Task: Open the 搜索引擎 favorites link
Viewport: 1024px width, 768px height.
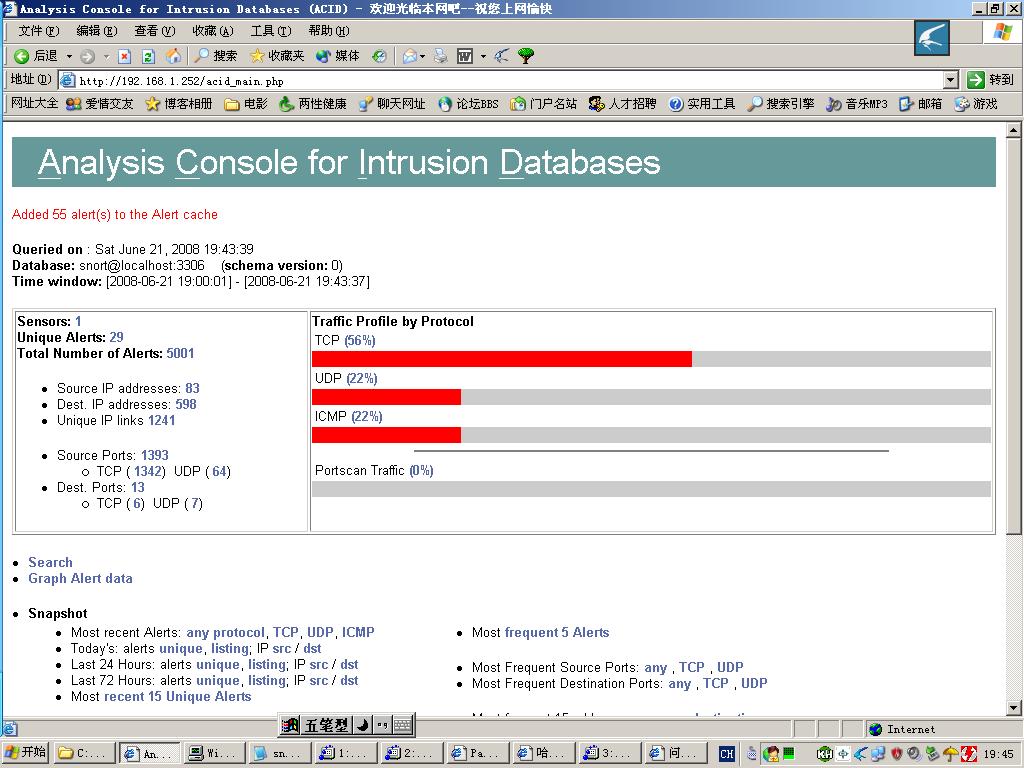Action: click(x=781, y=104)
